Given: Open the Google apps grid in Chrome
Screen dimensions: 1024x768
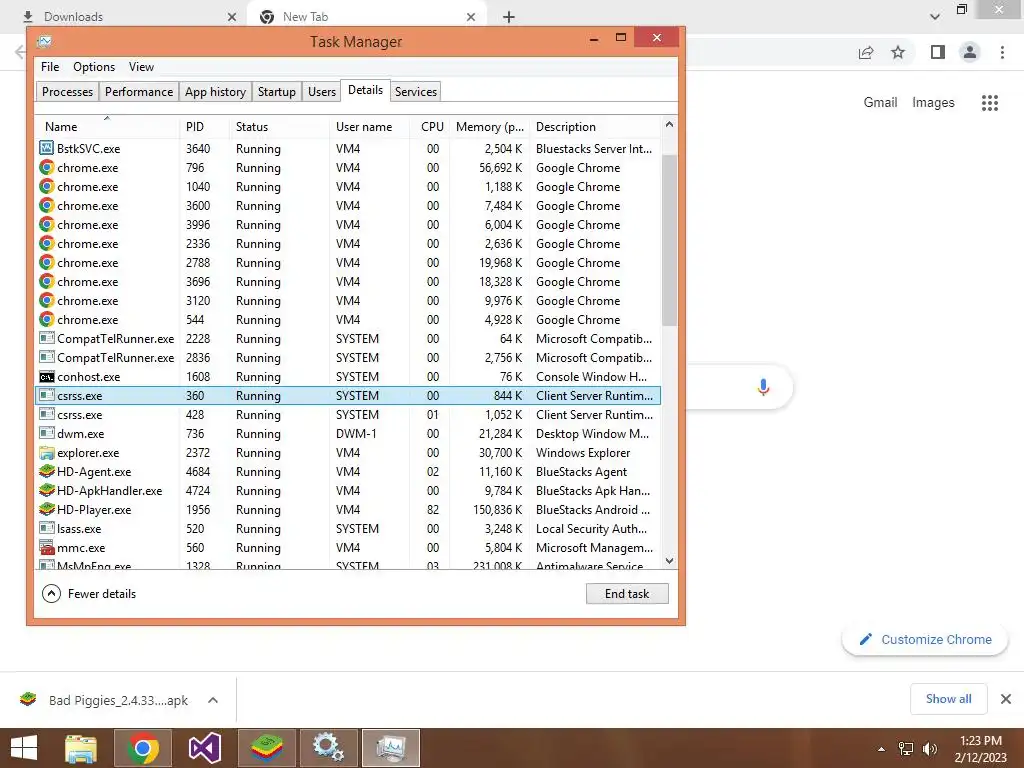Looking at the screenshot, I should click(x=989, y=103).
